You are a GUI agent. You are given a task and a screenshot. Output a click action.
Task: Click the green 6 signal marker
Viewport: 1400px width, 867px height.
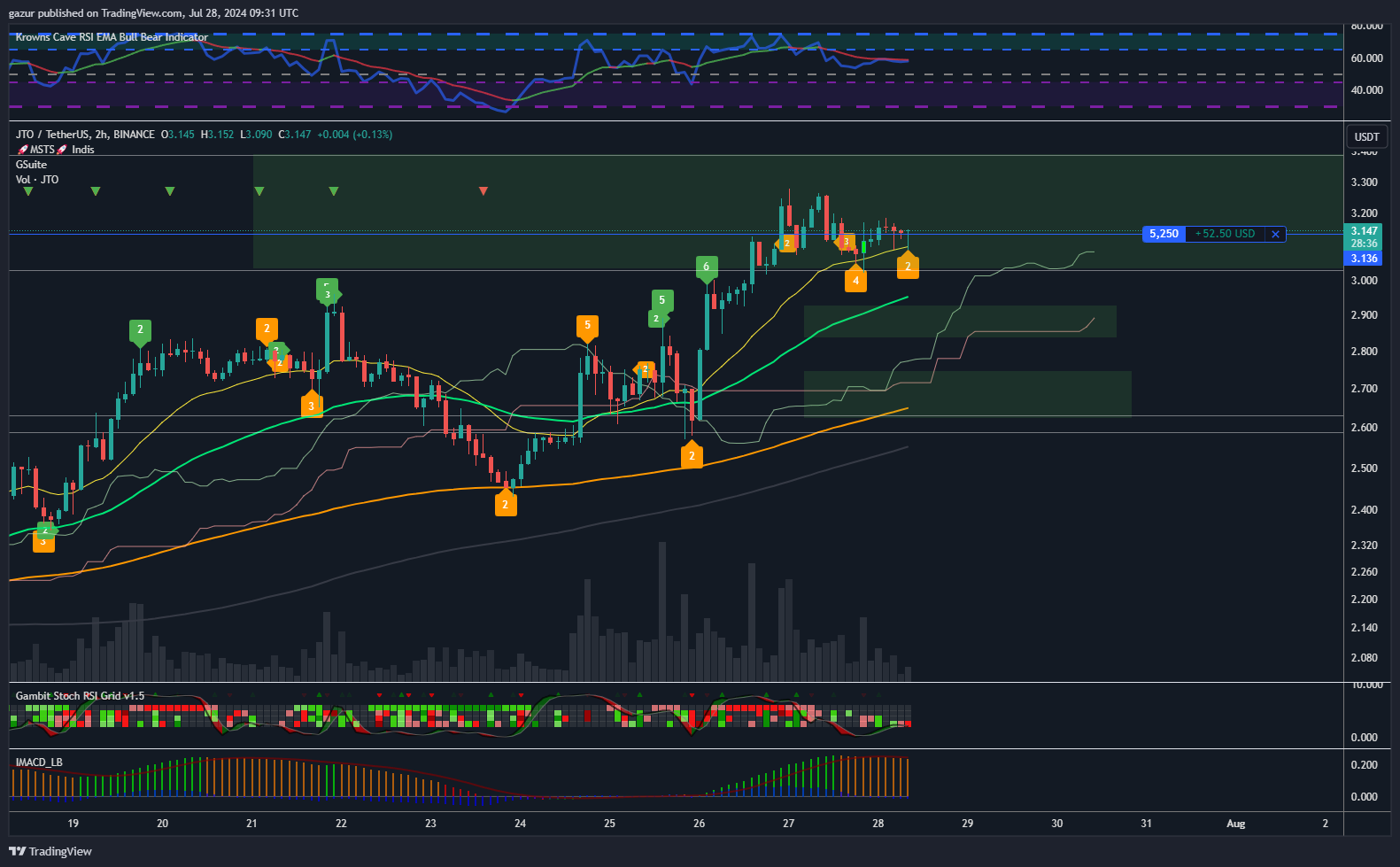(x=706, y=267)
